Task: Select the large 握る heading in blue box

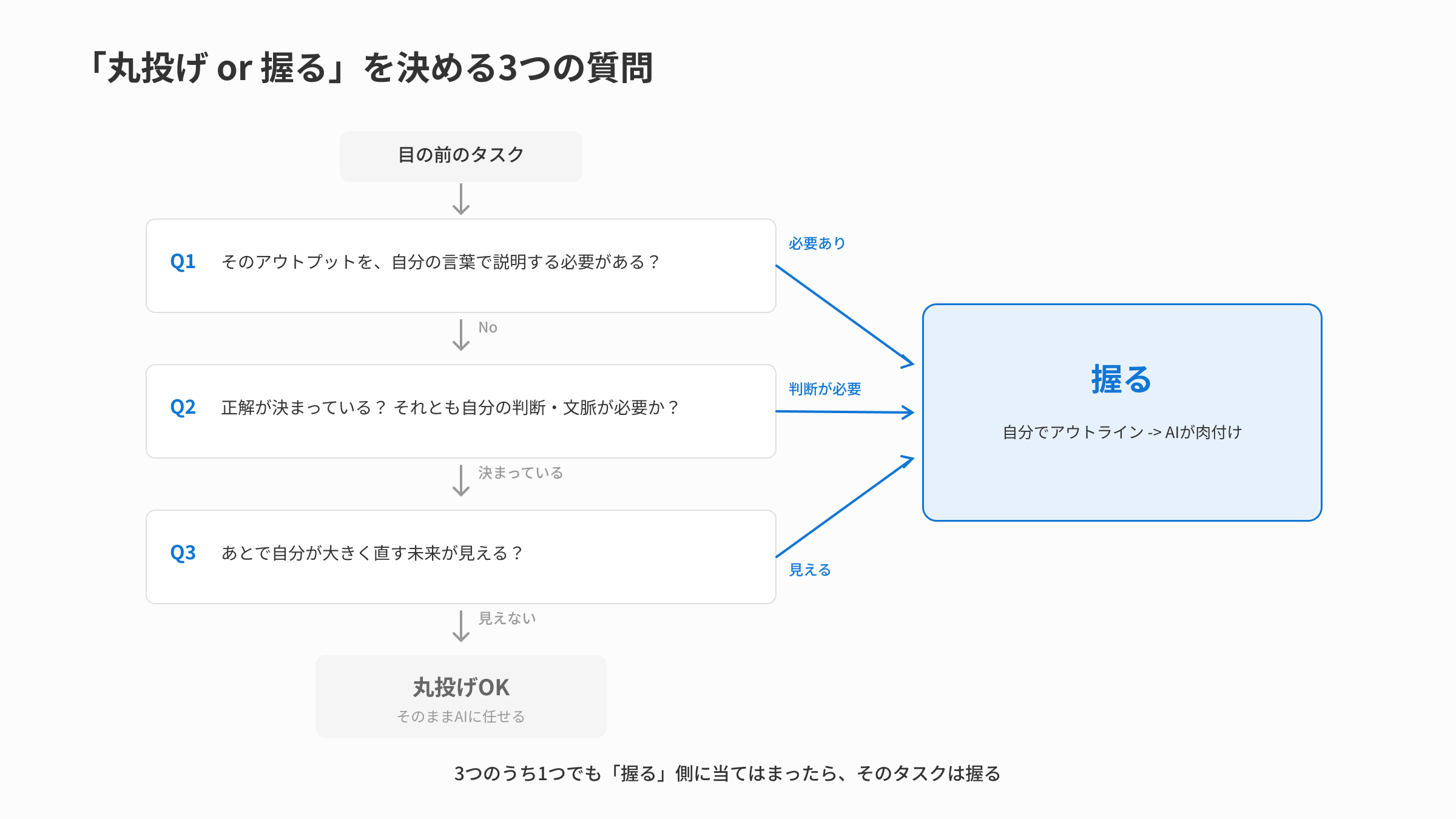Action: coord(1121,380)
